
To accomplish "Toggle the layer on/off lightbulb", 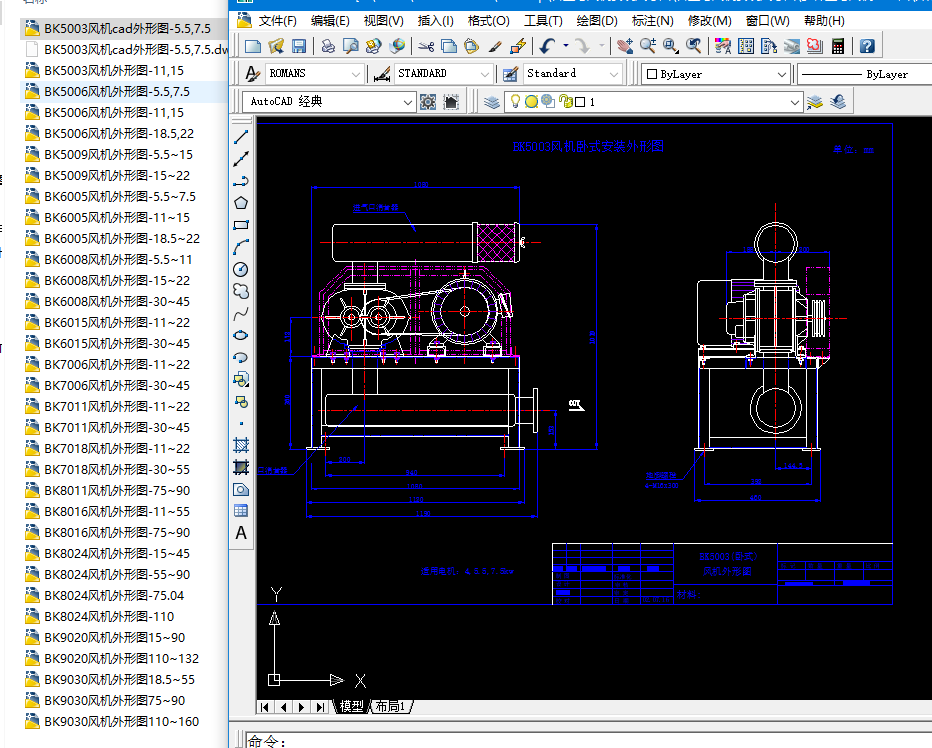I will click(x=516, y=102).
